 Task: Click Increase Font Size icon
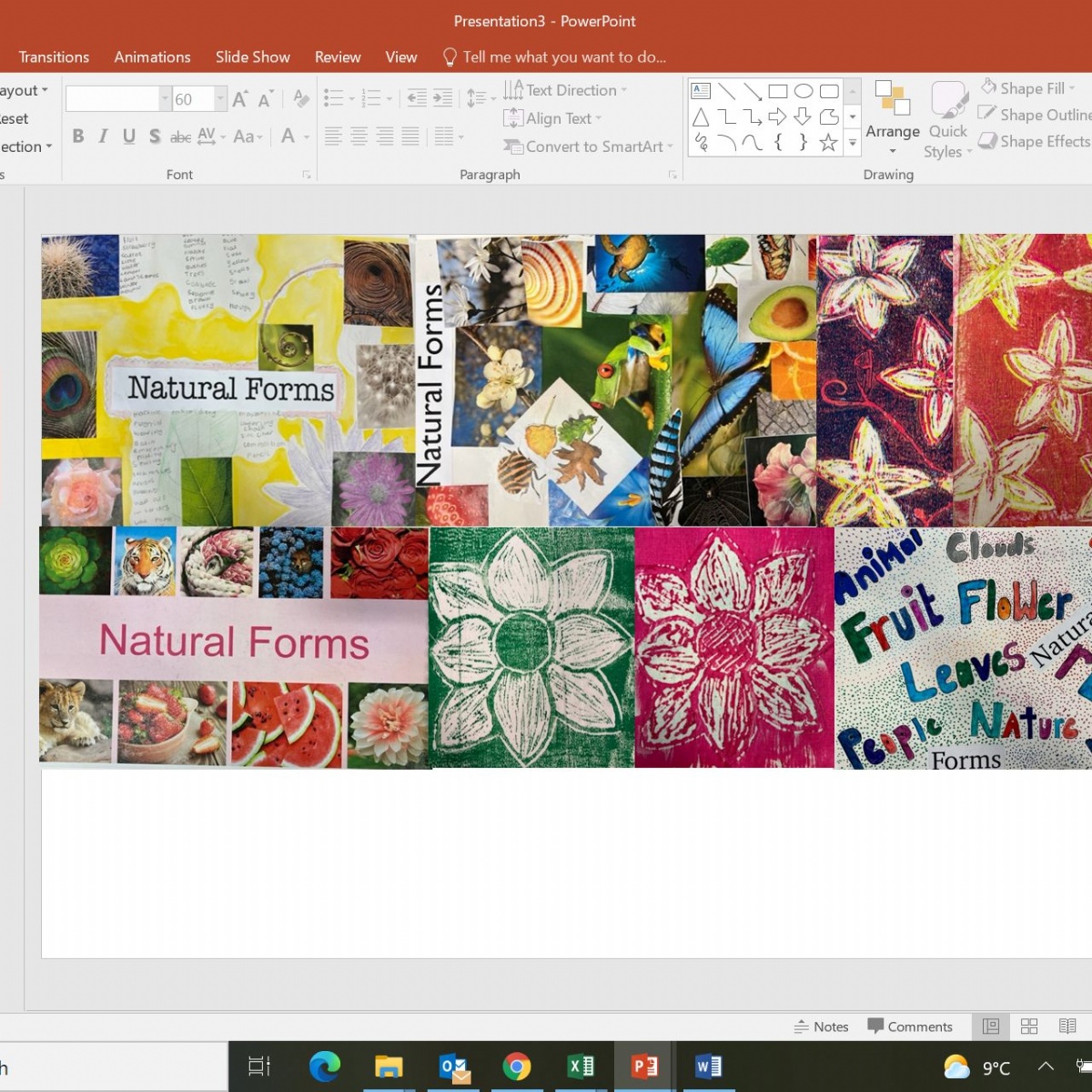click(x=240, y=99)
